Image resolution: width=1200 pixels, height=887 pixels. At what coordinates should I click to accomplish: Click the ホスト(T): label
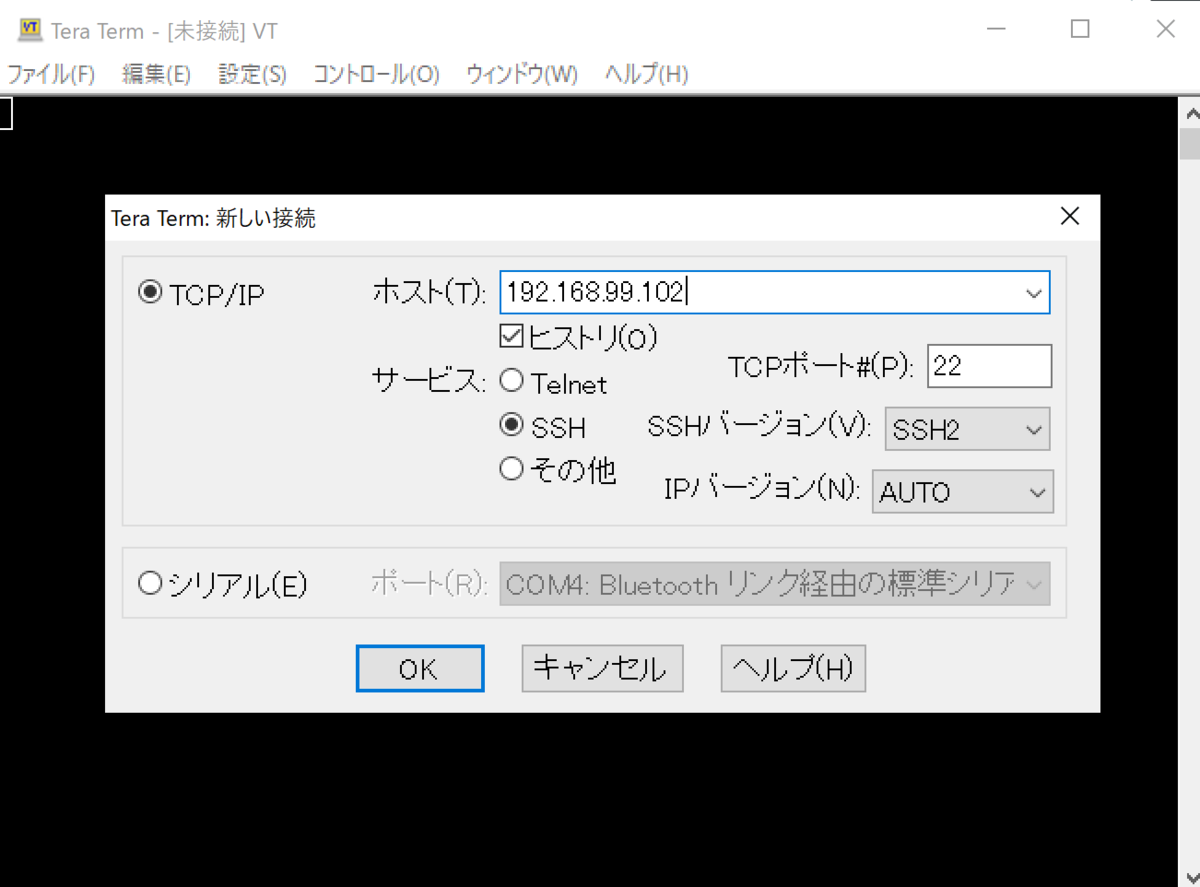[429, 293]
